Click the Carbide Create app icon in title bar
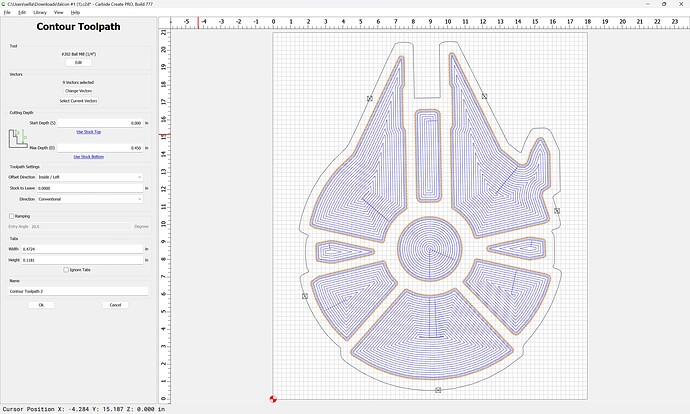690x414 pixels. [x=5, y=4]
